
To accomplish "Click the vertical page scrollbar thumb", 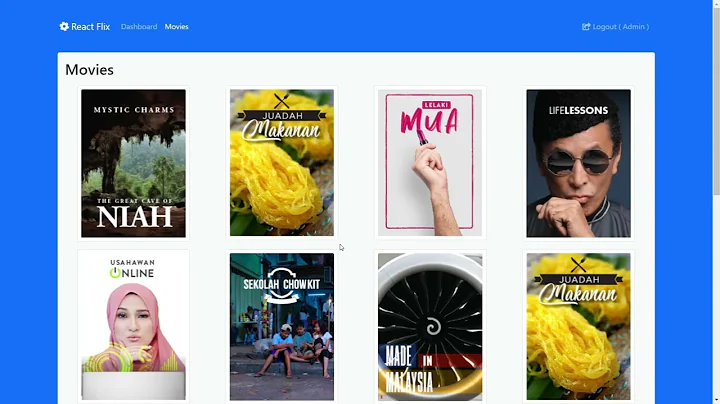I will 716,99.
